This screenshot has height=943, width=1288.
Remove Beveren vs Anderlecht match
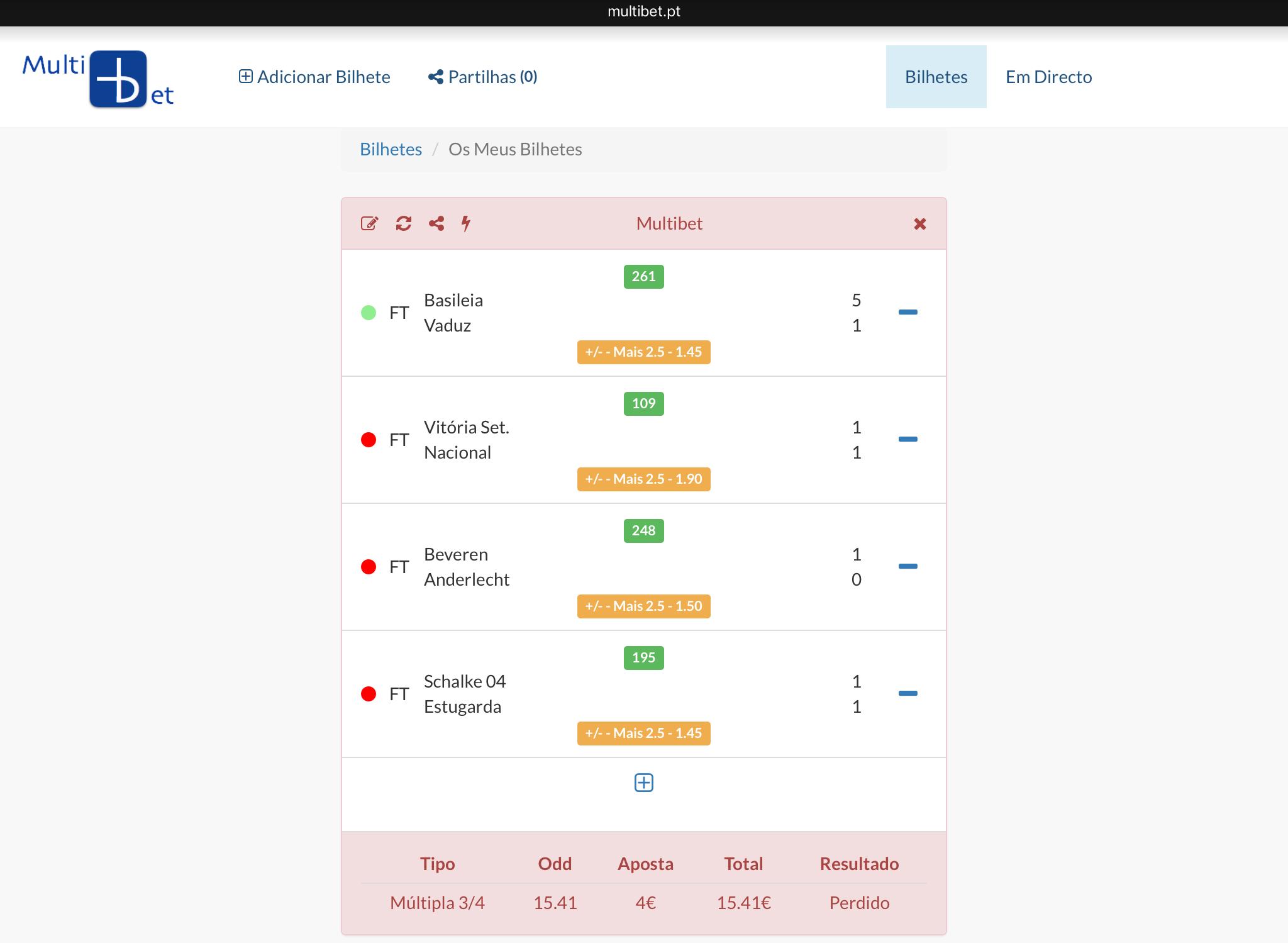908,566
